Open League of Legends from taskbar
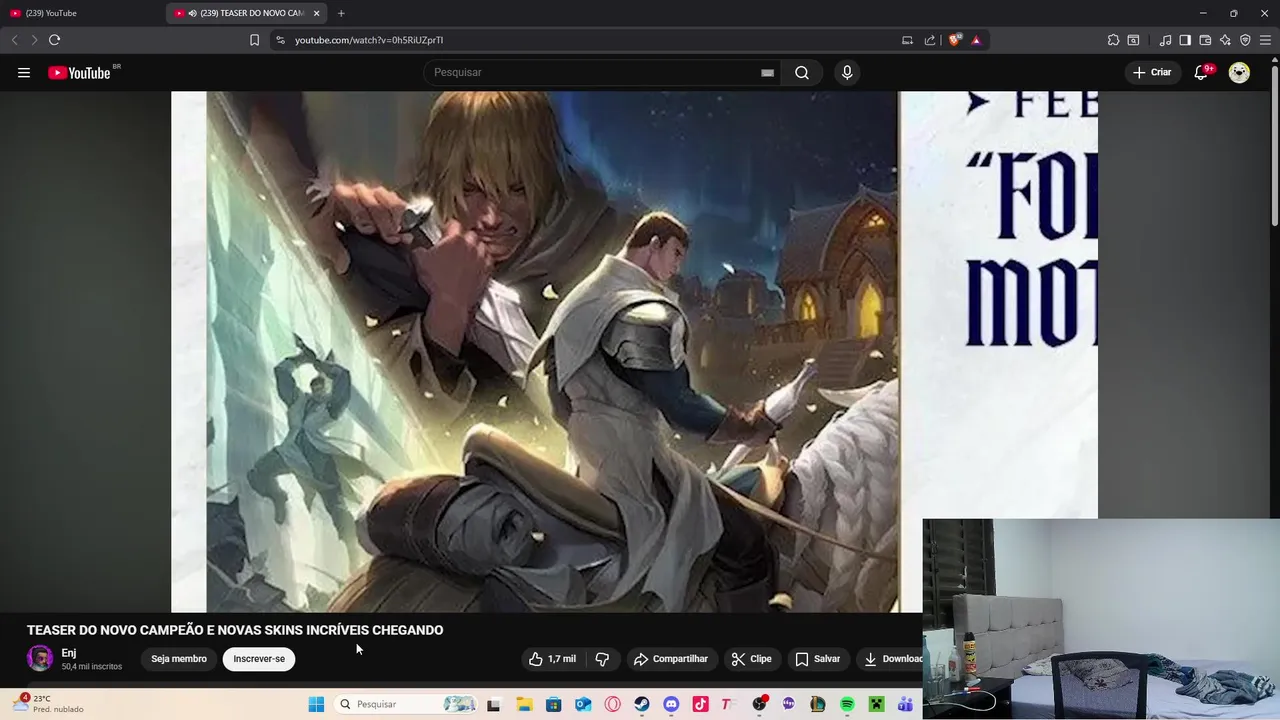 tap(818, 704)
